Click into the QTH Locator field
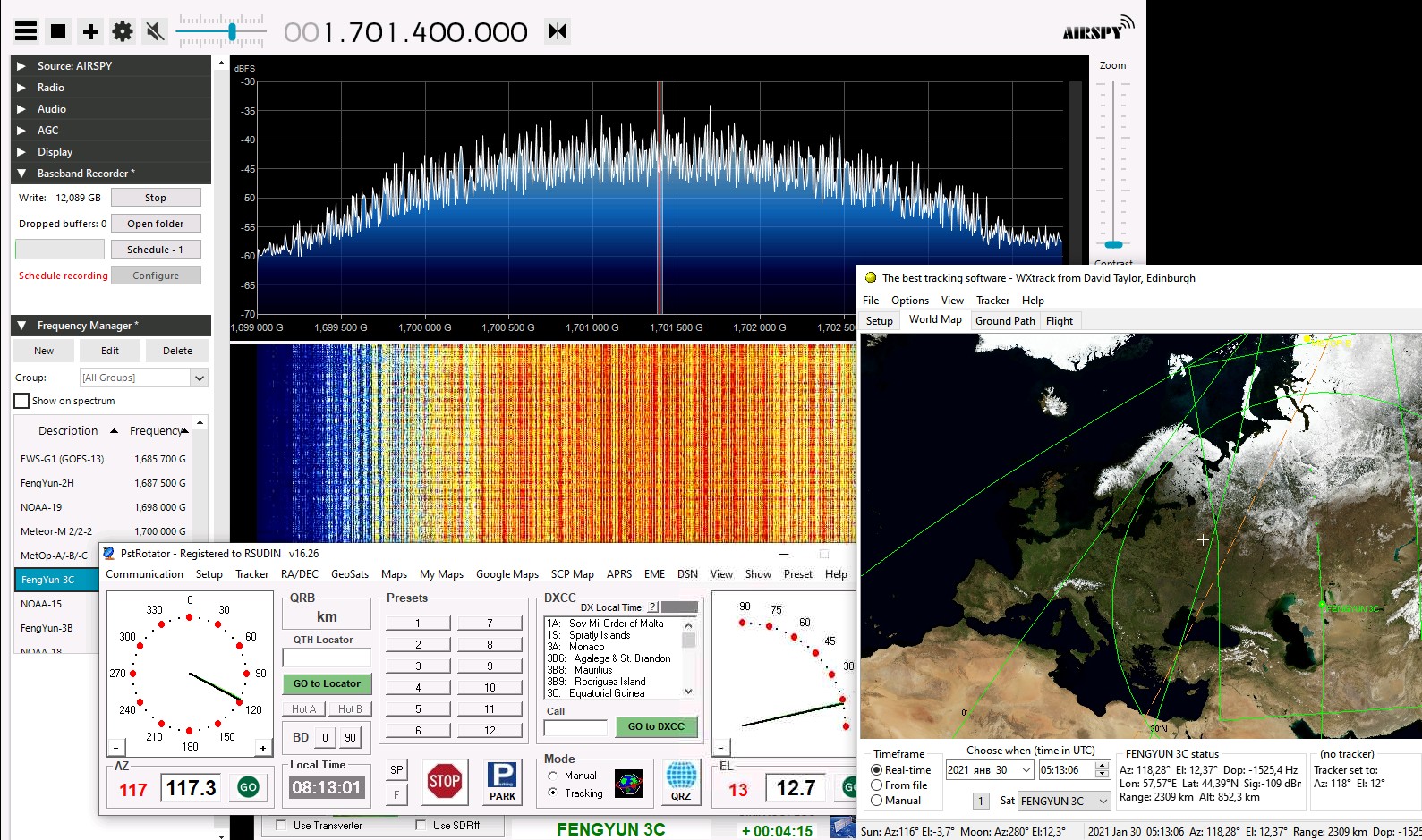 coord(327,658)
